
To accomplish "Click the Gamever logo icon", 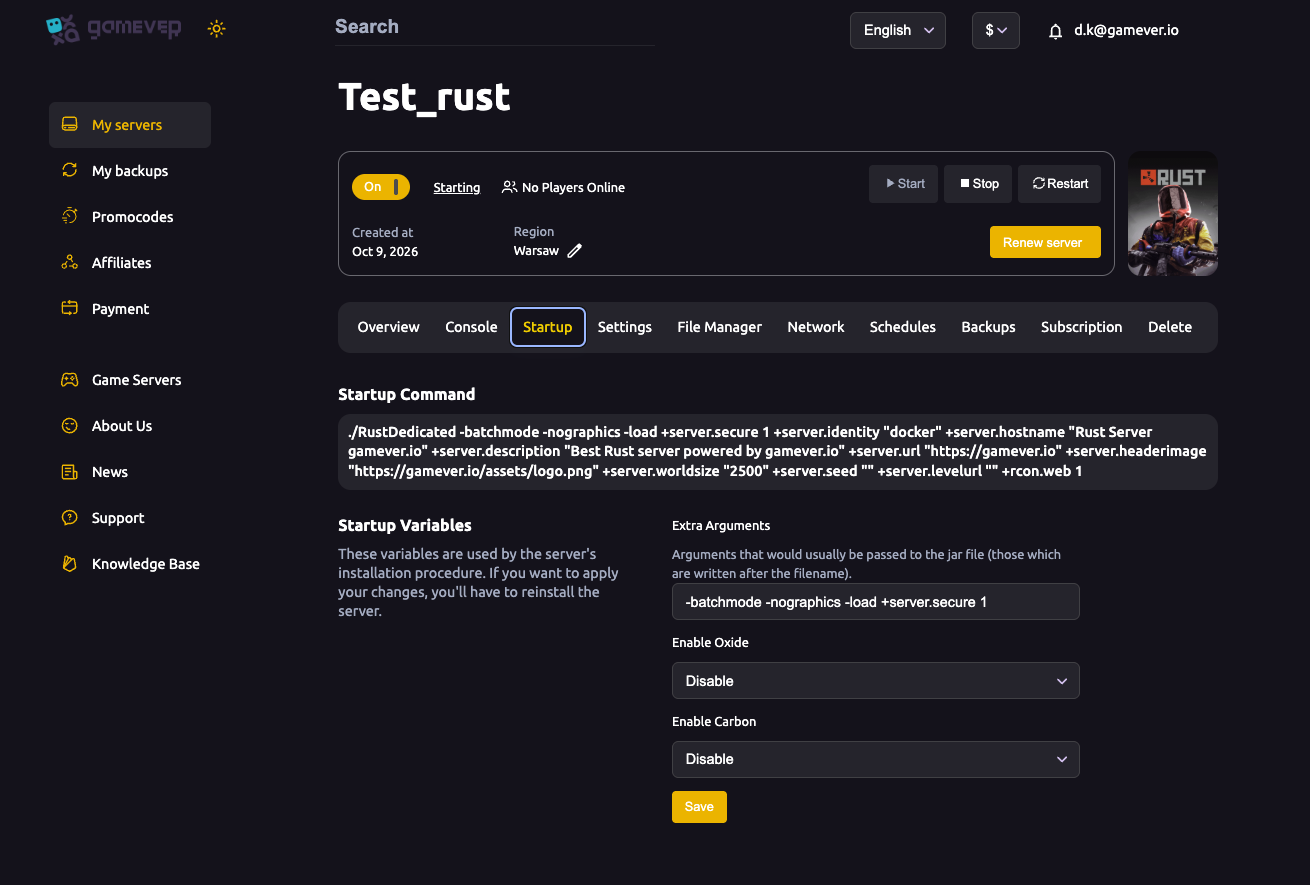I will (63, 29).
